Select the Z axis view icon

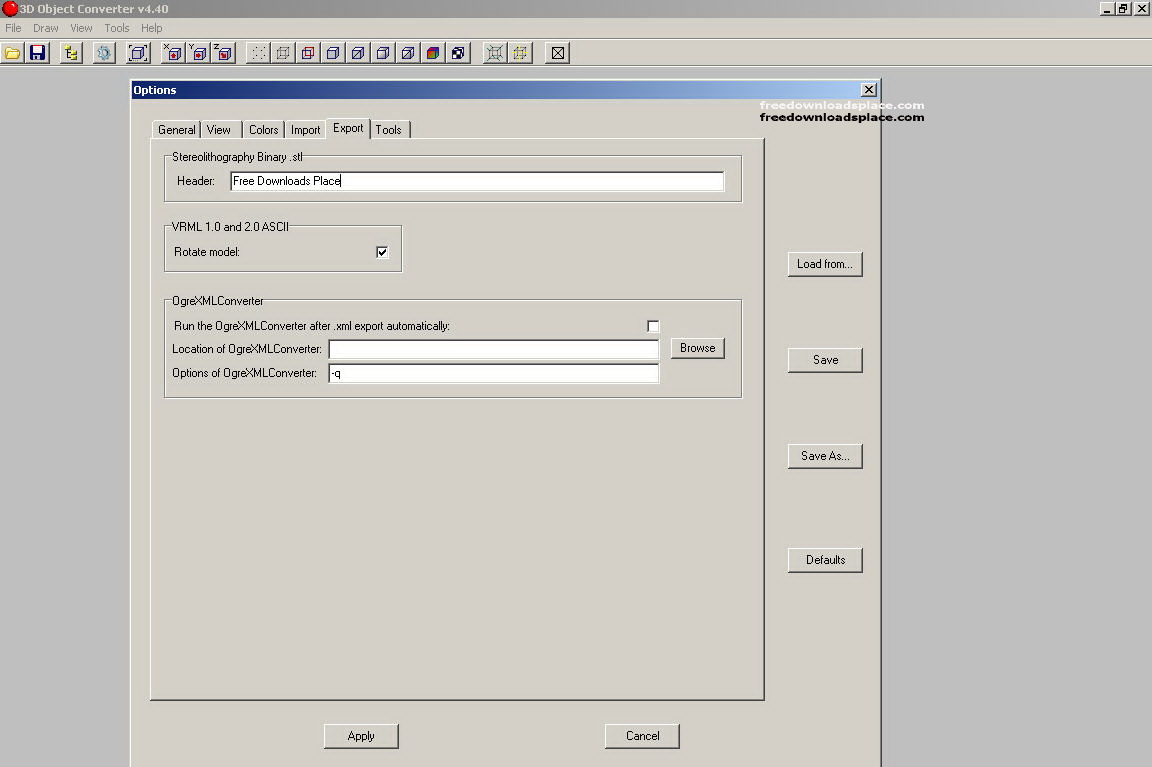click(x=223, y=53)
